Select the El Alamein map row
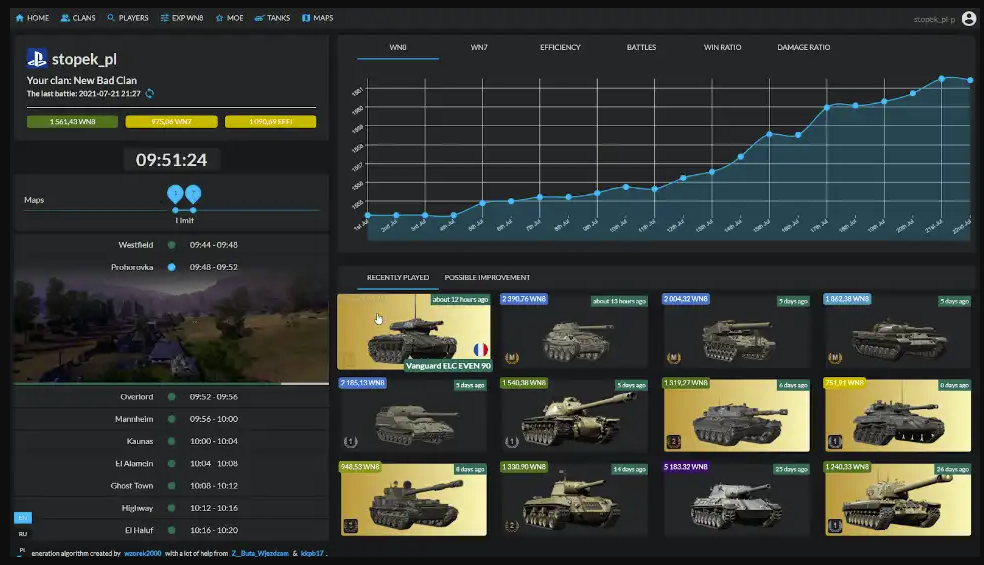Image resolution: width=984 pixels, height=565 pixels. (x=171, y=463)
